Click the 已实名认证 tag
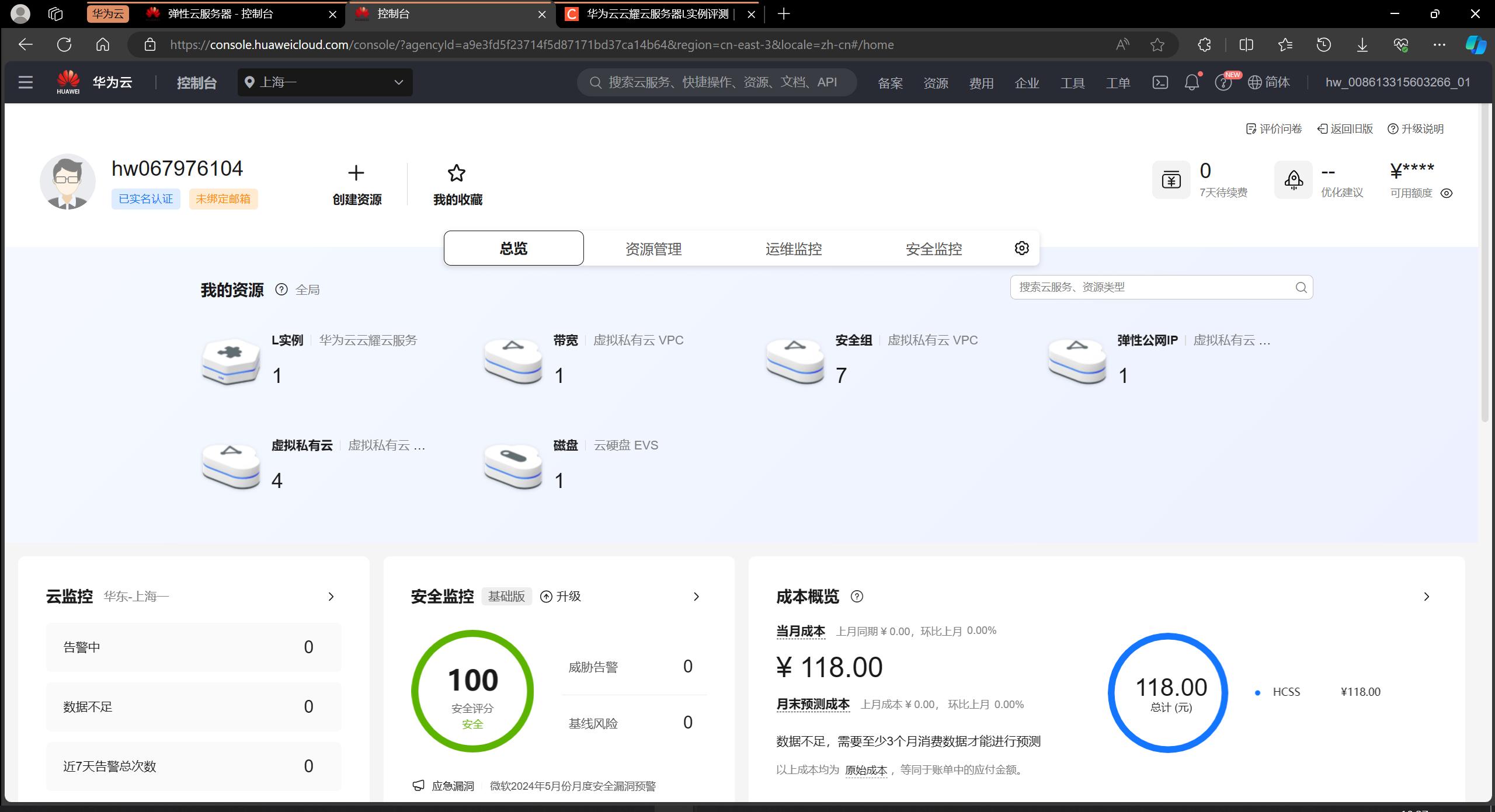 tap(146, 199)
